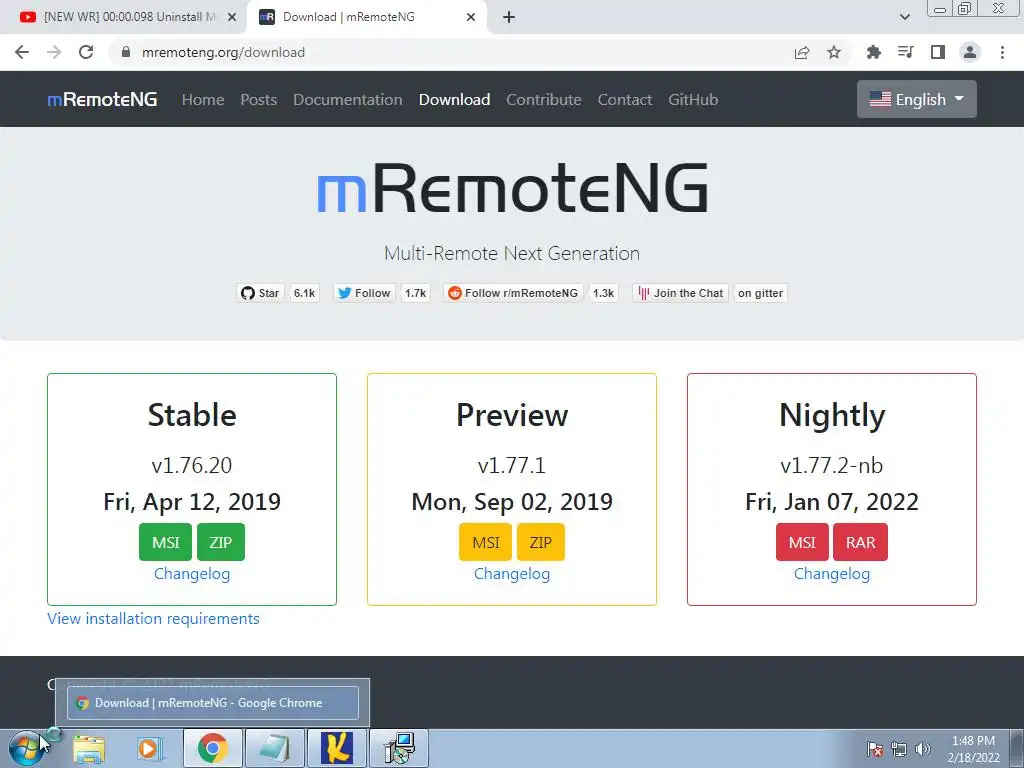Open Documentation in the navbar
The height and width of the screenshot is (768, 1024).
(x=347, y=99)
